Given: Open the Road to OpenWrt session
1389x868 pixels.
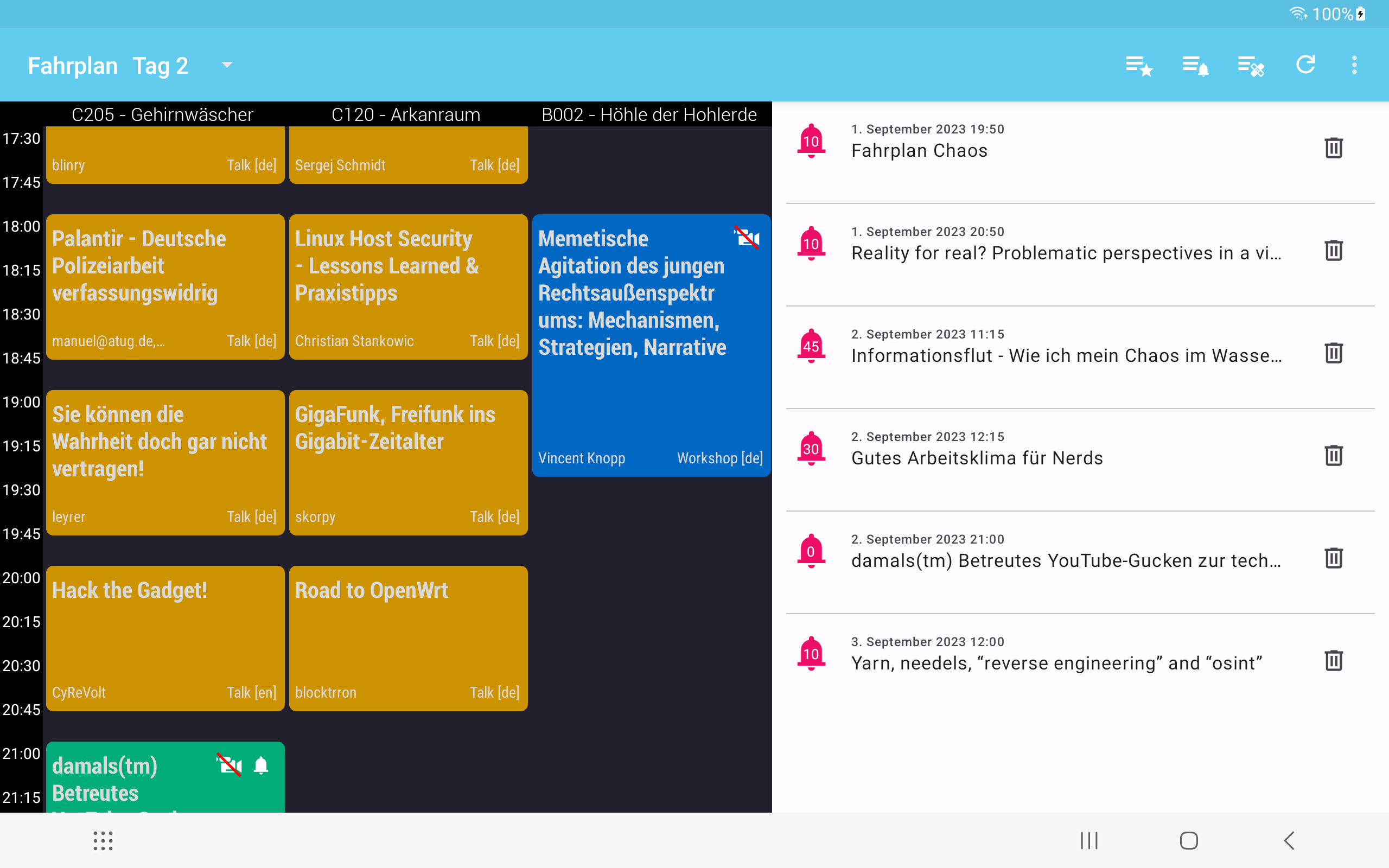Looking at the screenshot, I should (408, 639).
